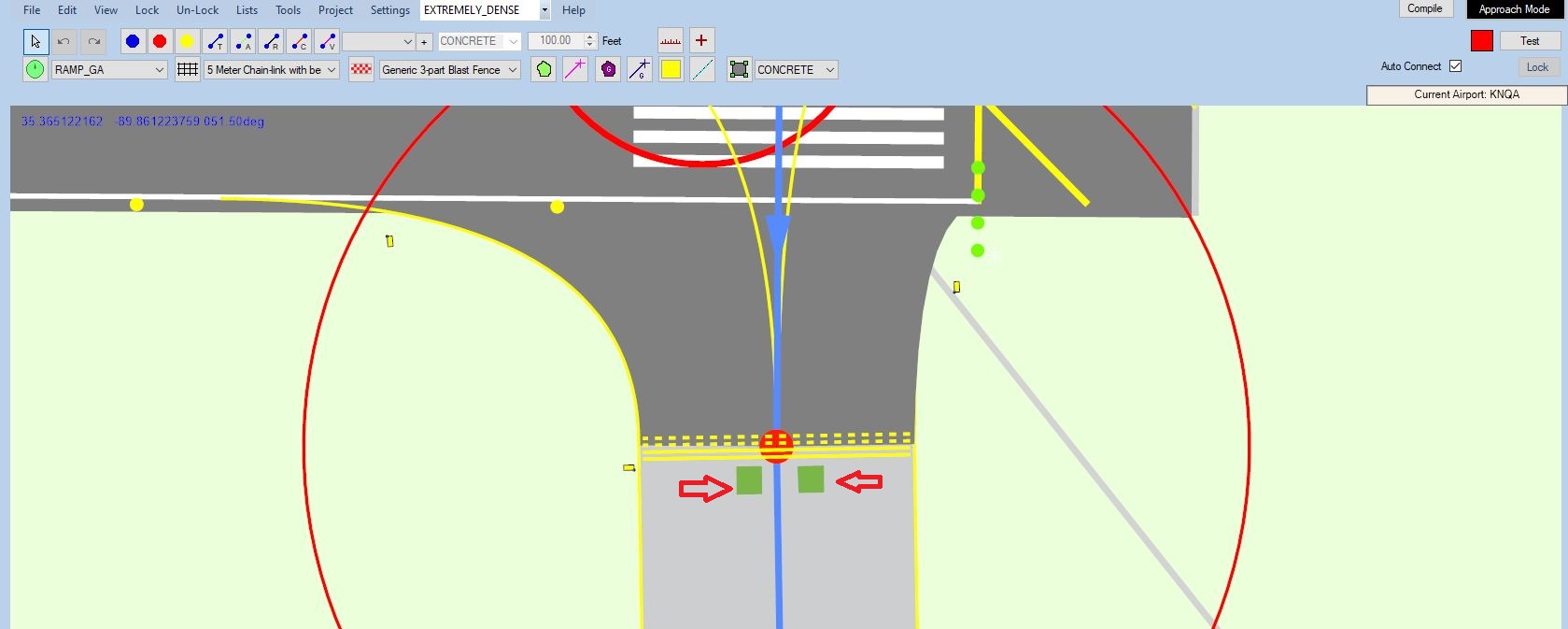The image size is (1568, 629).
Task: Click the small plus button beside the empty combo
Action: pyautogui.click(x=424, y=41)
